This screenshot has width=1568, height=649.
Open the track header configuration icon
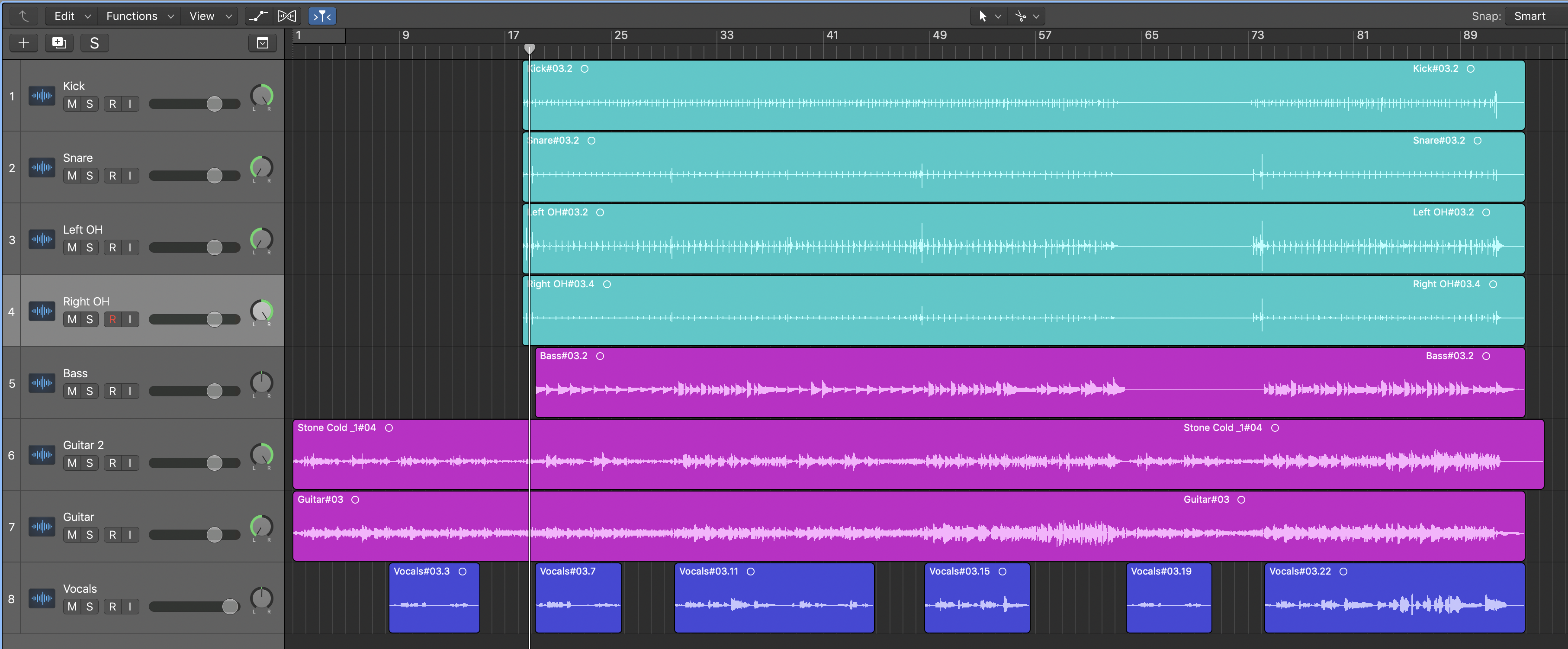click(x=262, y=43)
